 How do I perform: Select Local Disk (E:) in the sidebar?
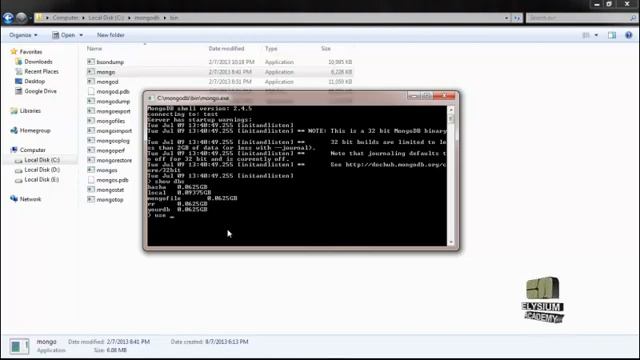[41, 180]
